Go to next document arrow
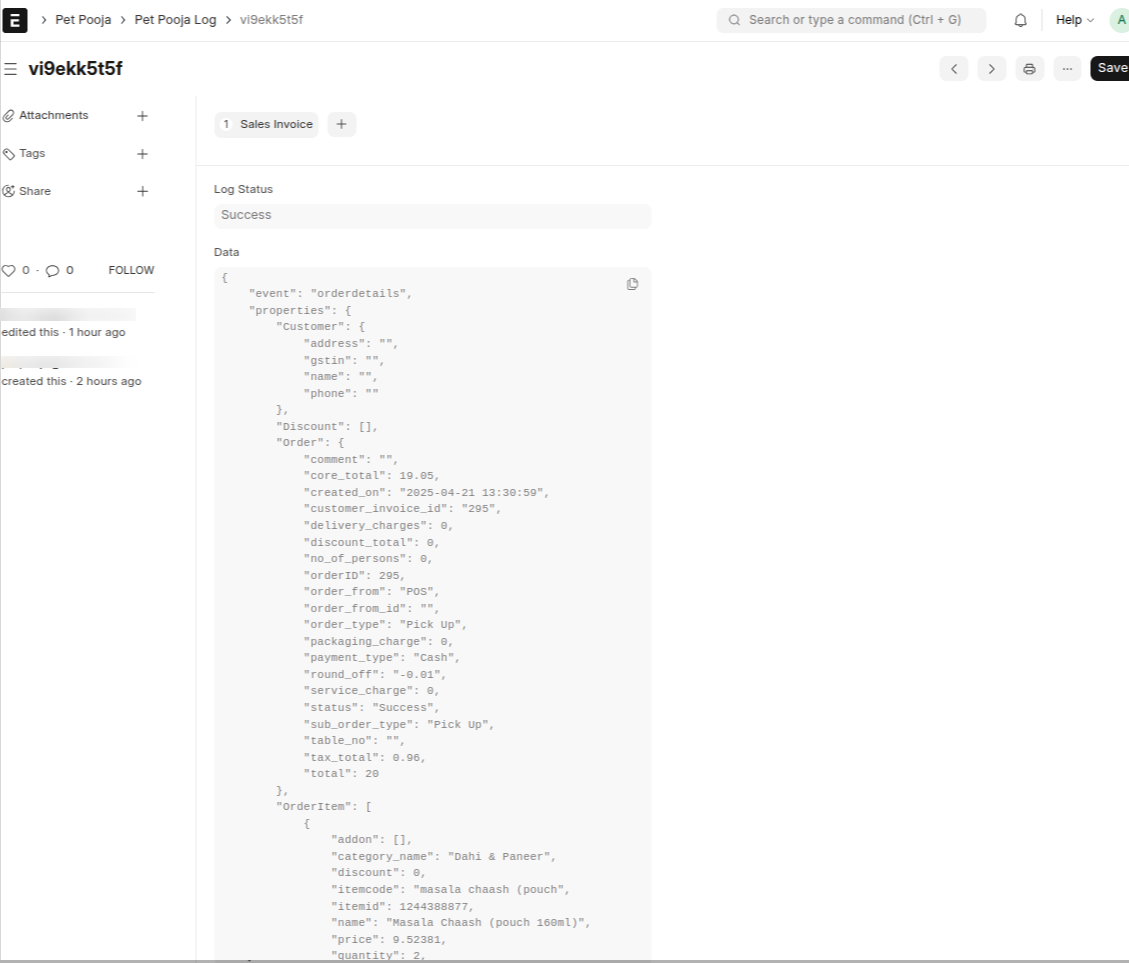 (x=991, y=68)
